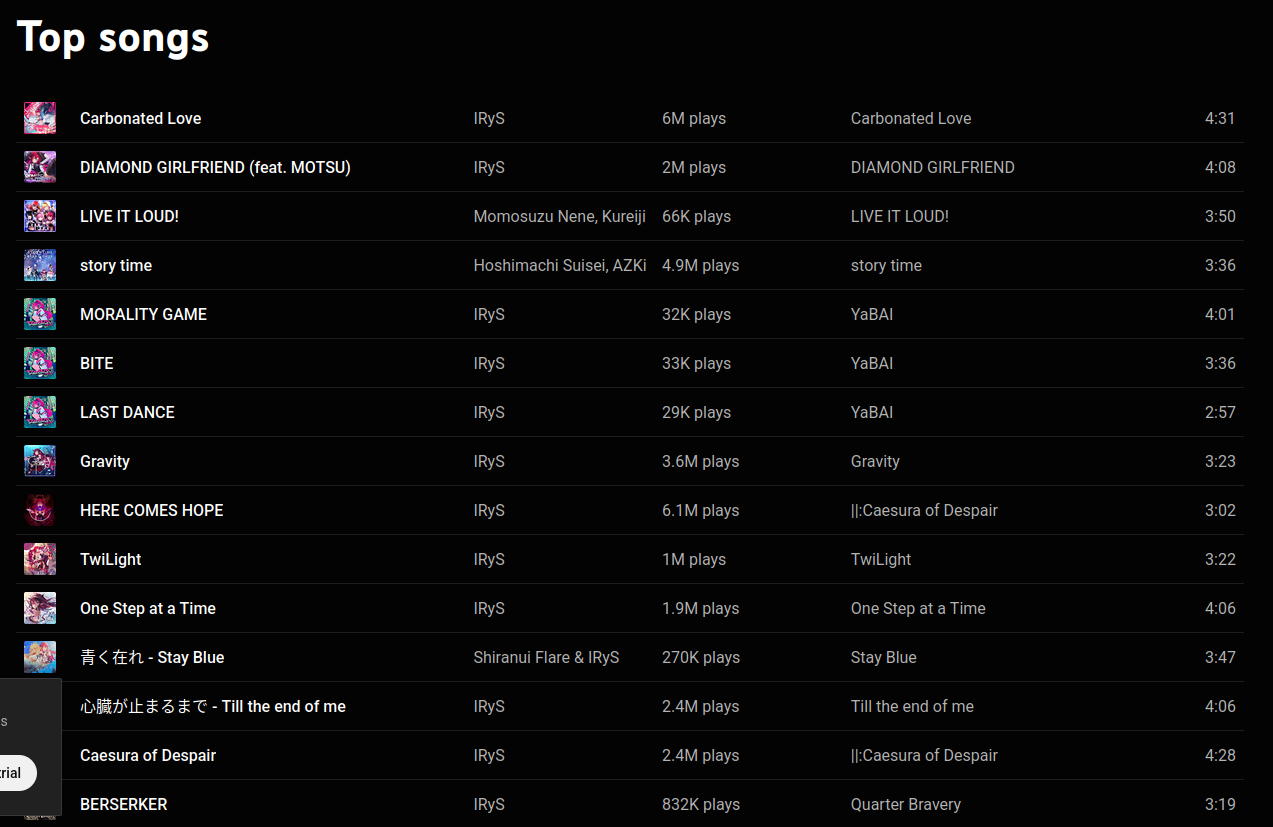Click the DIAMOND GIRLFRIEND song thumbnail
This screenshot has height=827, width=1273.
pyautogui.click(x=40, y=167)
